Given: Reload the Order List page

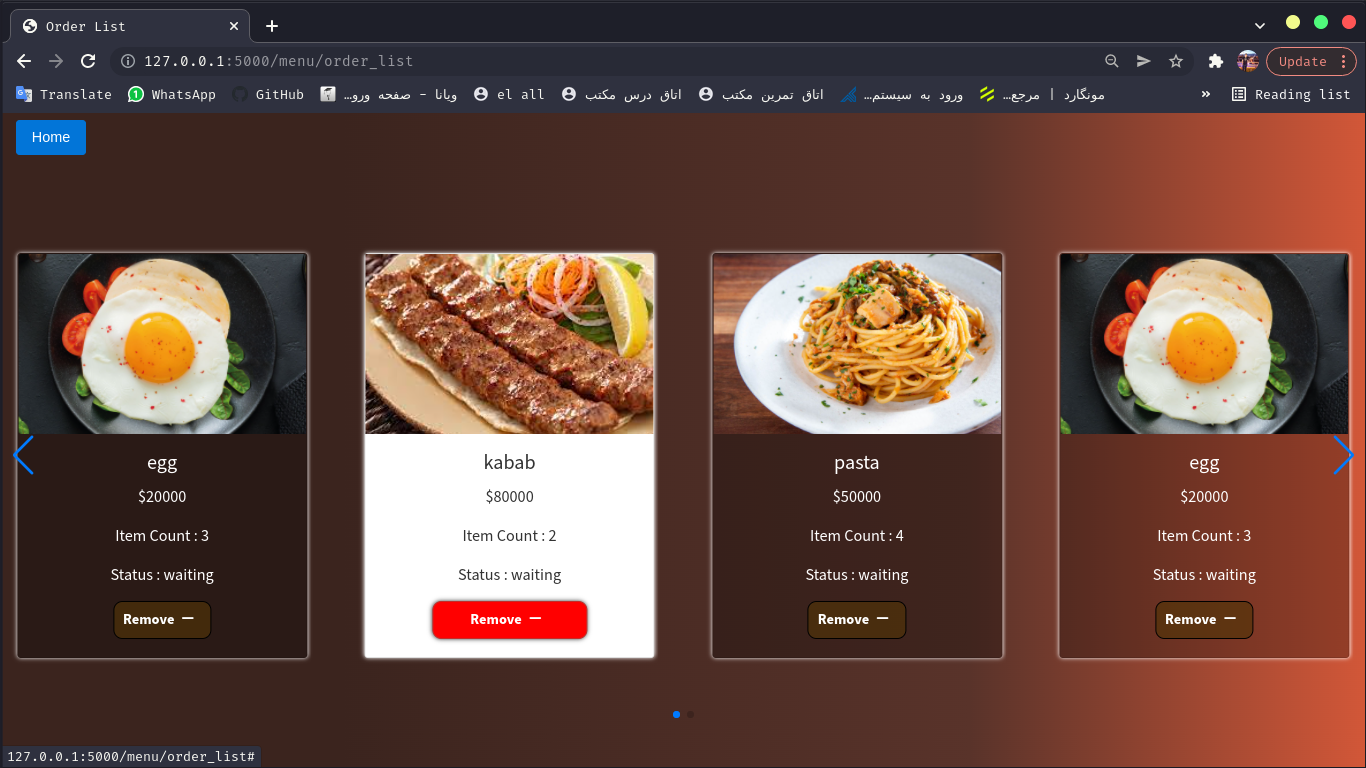Looking at the screenshot, I should pyautogui.click(x=88, y=61).
